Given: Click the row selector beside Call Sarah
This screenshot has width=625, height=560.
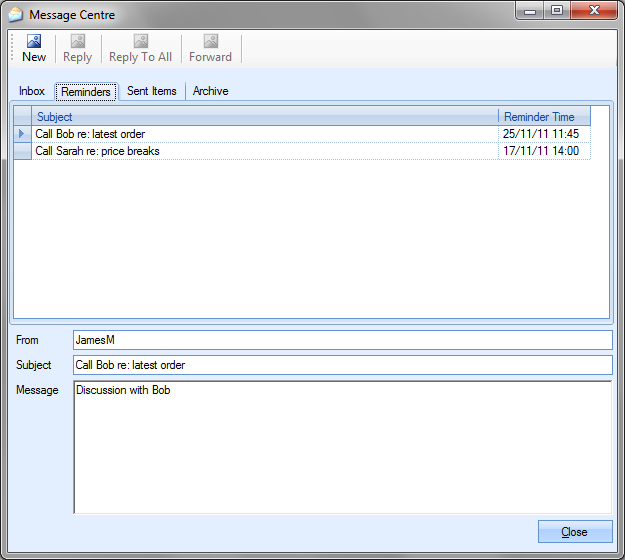Looking at the screenshot, I should coord(22,151).
